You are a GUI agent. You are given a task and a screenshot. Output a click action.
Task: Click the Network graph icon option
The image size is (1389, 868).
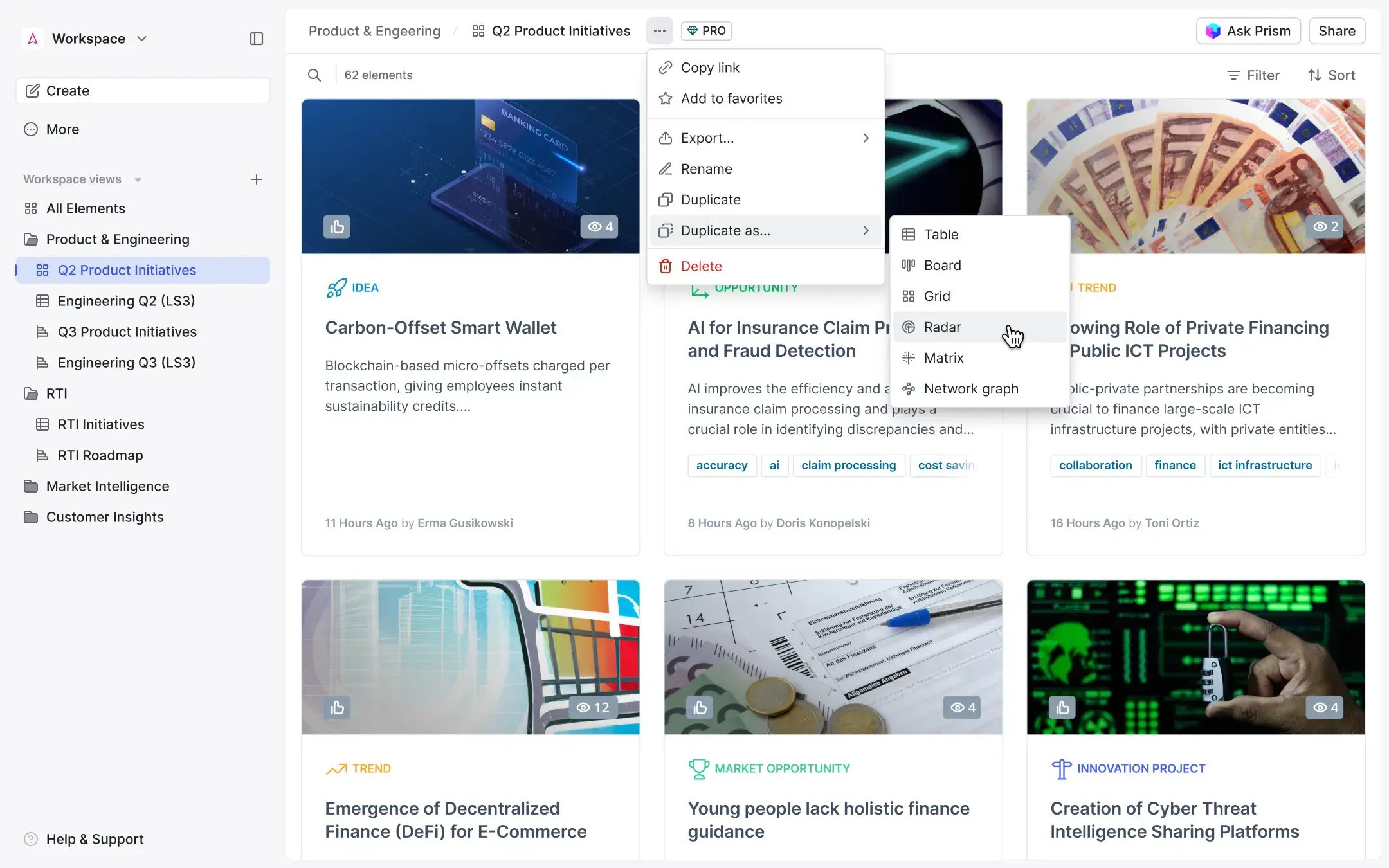pos(909,388)
